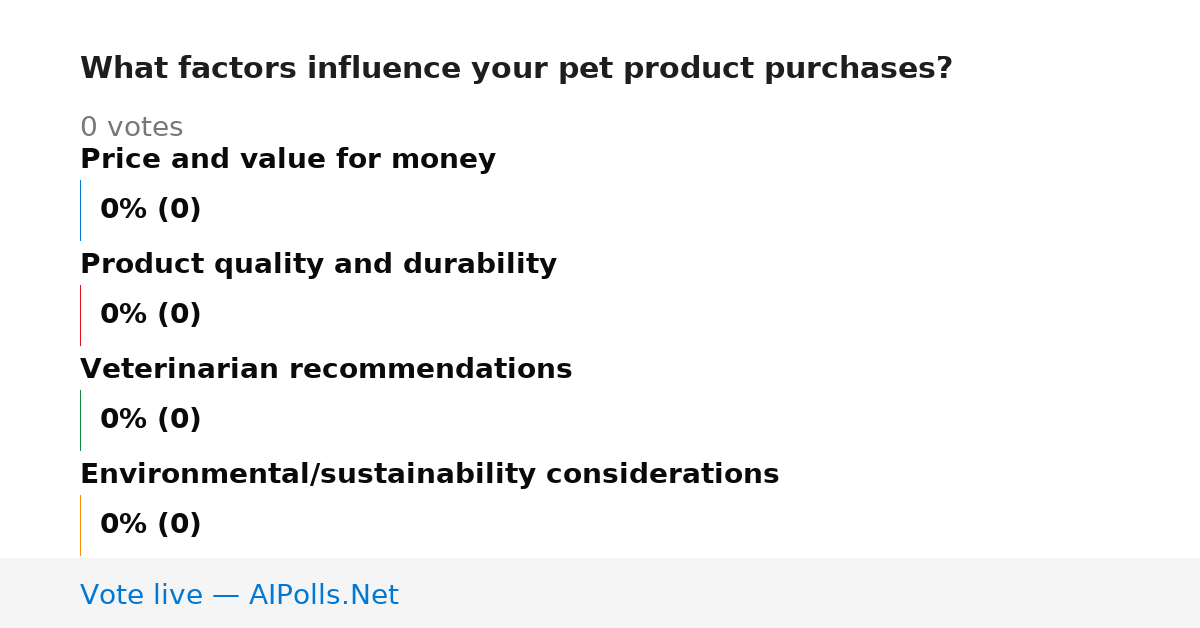Open the Vote live AIPolls.Net link

[239, 595]
